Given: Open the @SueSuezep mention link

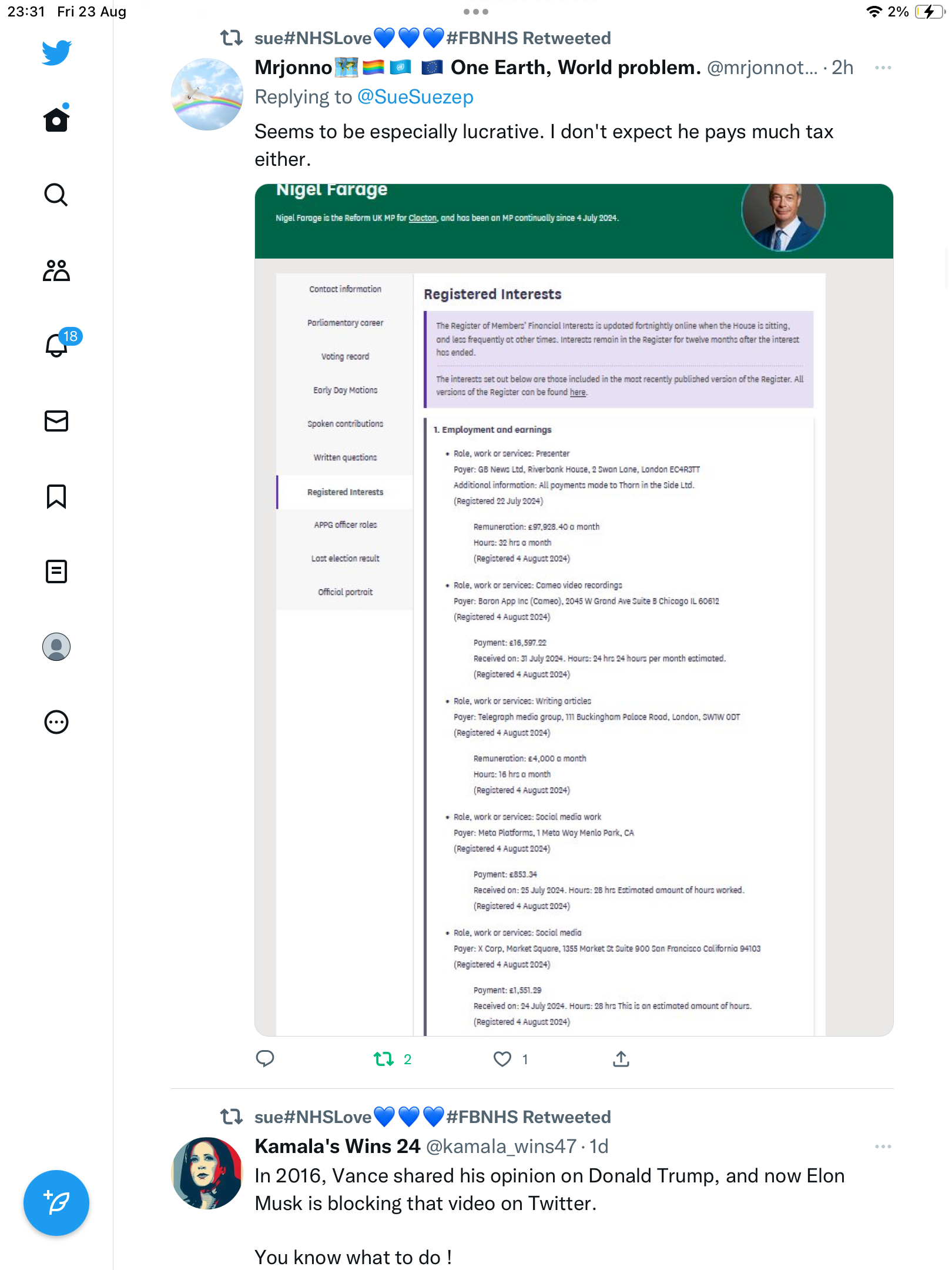Looking at the screenshot, I should point(415,97).
